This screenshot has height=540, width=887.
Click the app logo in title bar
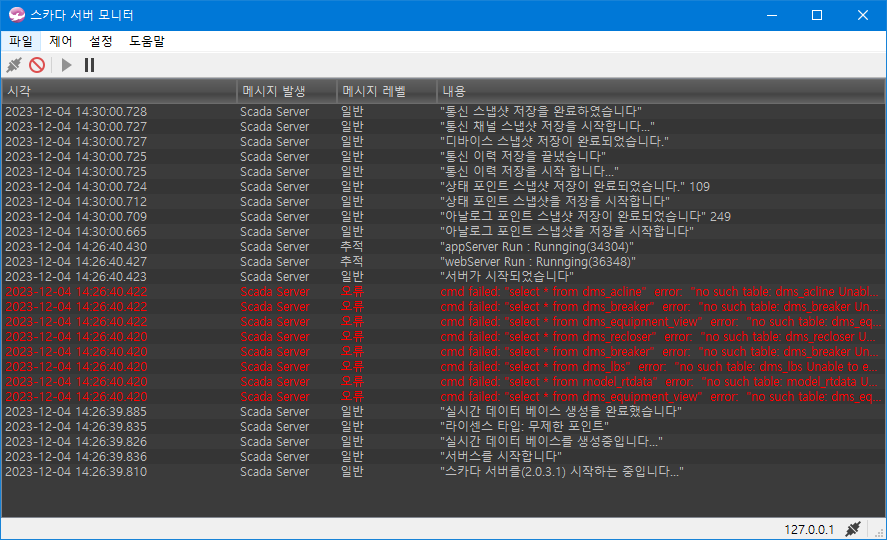(16, 15)
